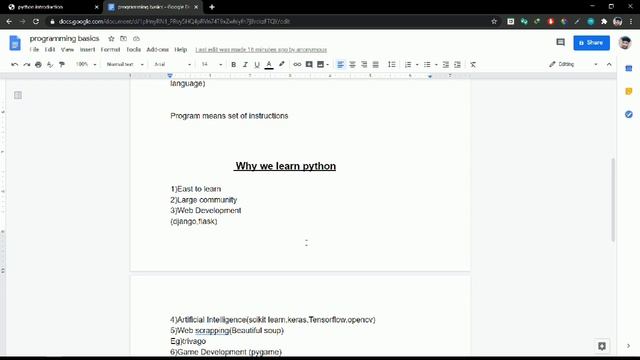
Task: Click the Share button
Action: (591, 43)
